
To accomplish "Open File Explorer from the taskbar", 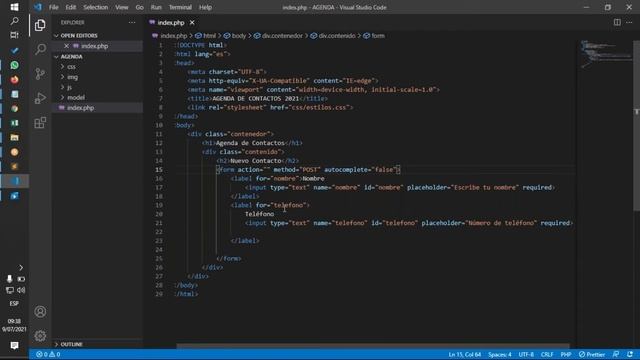I will [x=14, y=138].
